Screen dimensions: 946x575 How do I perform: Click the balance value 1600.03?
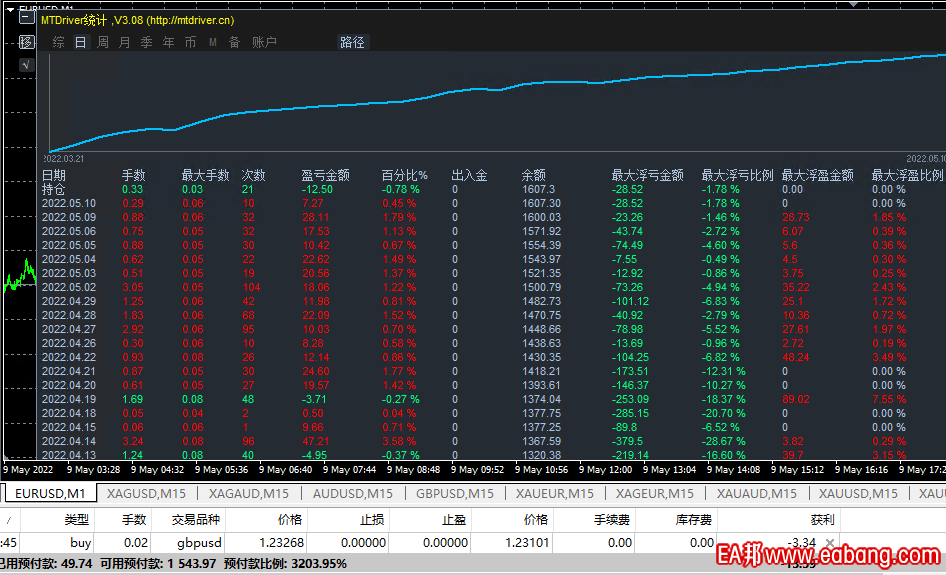point(542,217)
